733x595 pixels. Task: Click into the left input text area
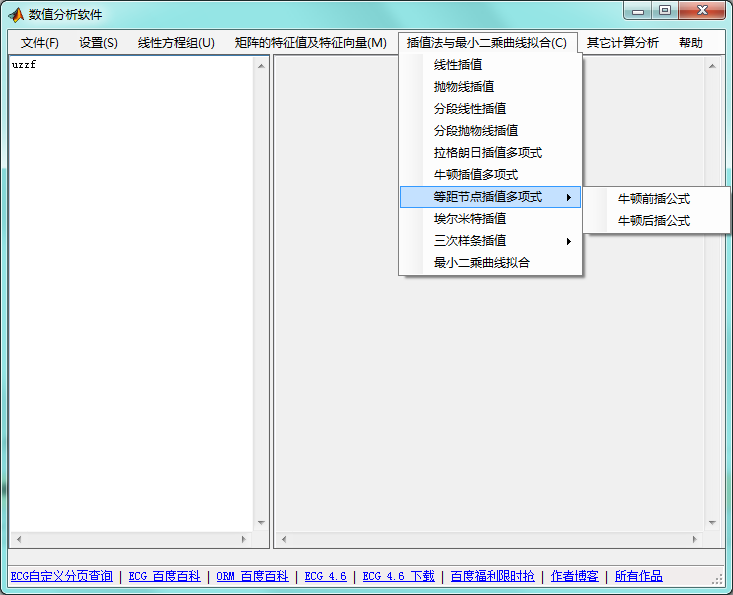pos(131,294)
